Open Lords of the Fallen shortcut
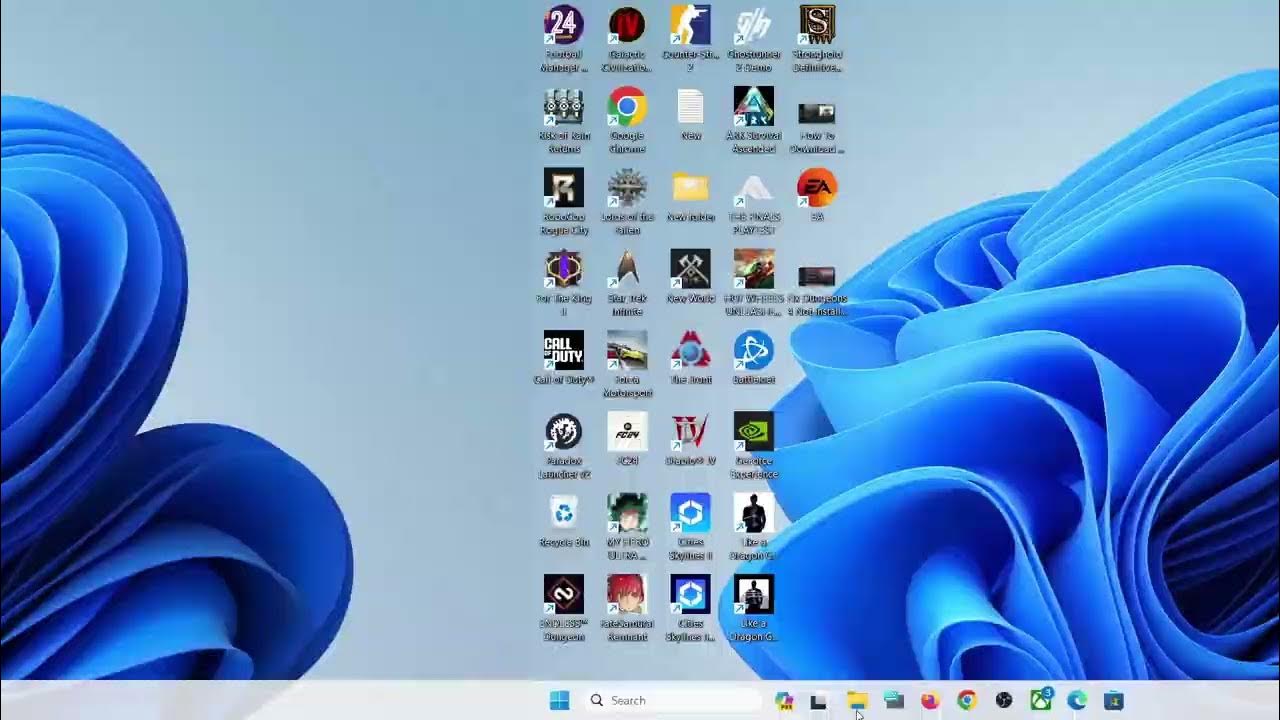Image resolution: width=1280 pixels, height=720 pixels. click(627, 202)
